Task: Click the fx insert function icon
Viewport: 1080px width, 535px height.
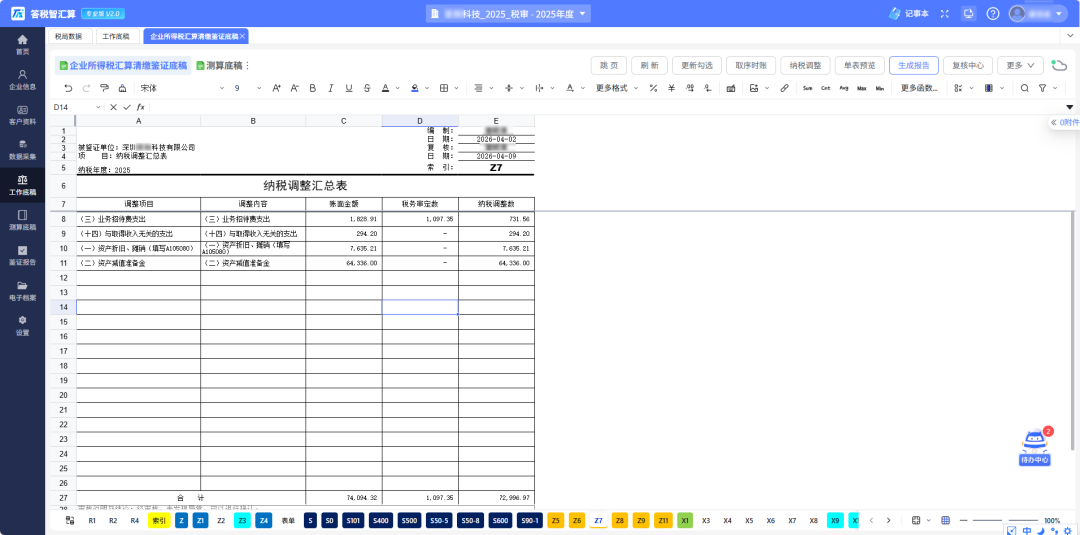Action: click(x=141, y=107)
